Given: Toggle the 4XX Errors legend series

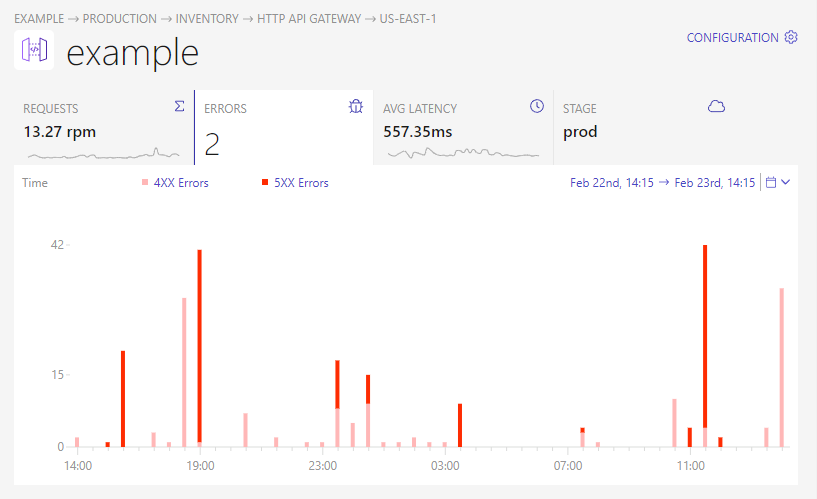Looking at the screenshot, I should (175, 183).
